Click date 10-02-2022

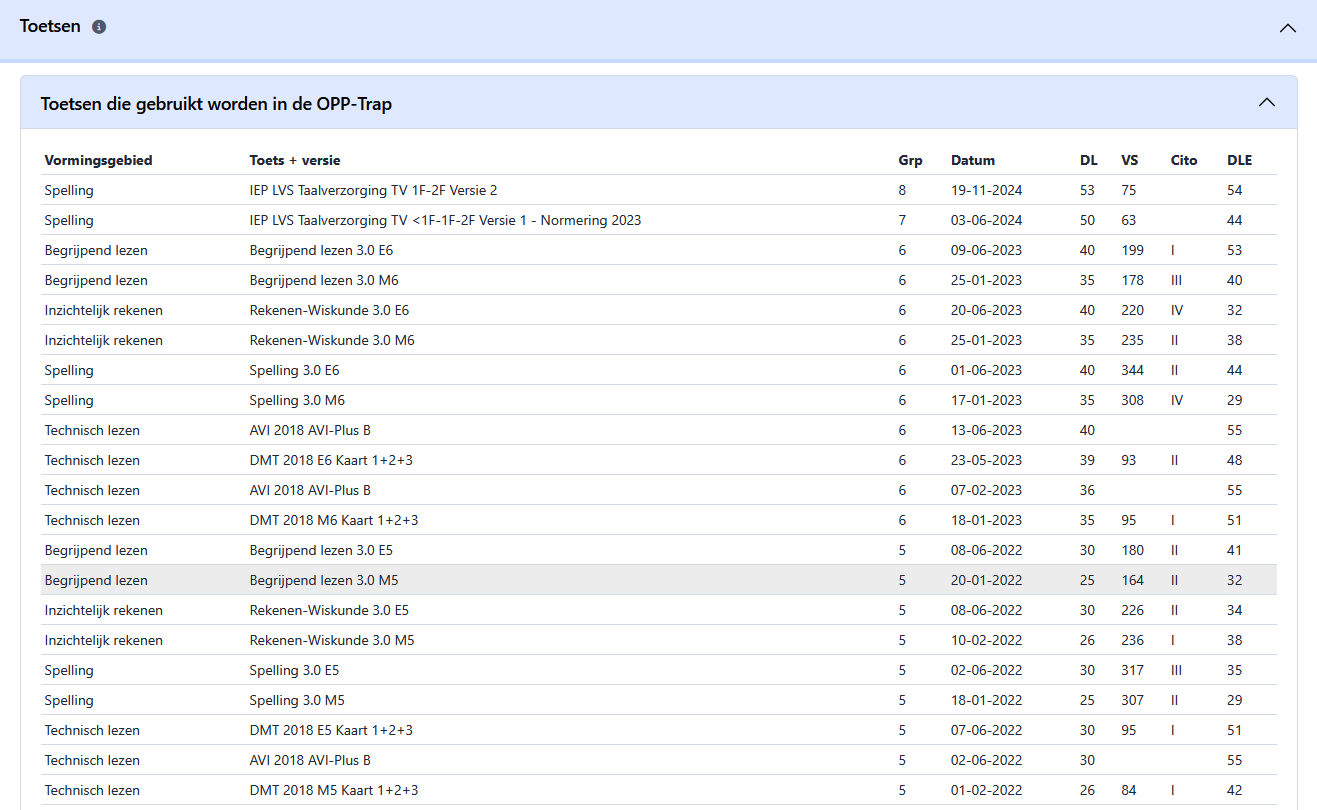pos(986,640)
